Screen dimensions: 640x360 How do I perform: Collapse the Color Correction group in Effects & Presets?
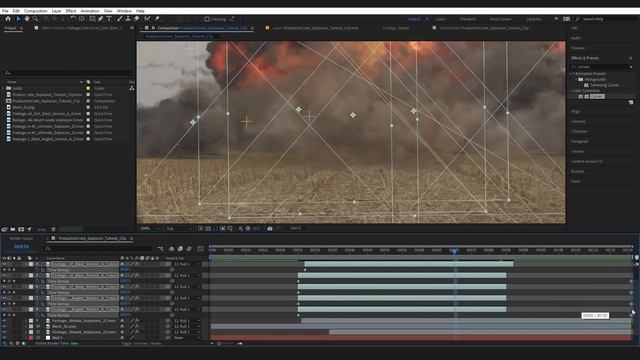[x=571, y=91]
